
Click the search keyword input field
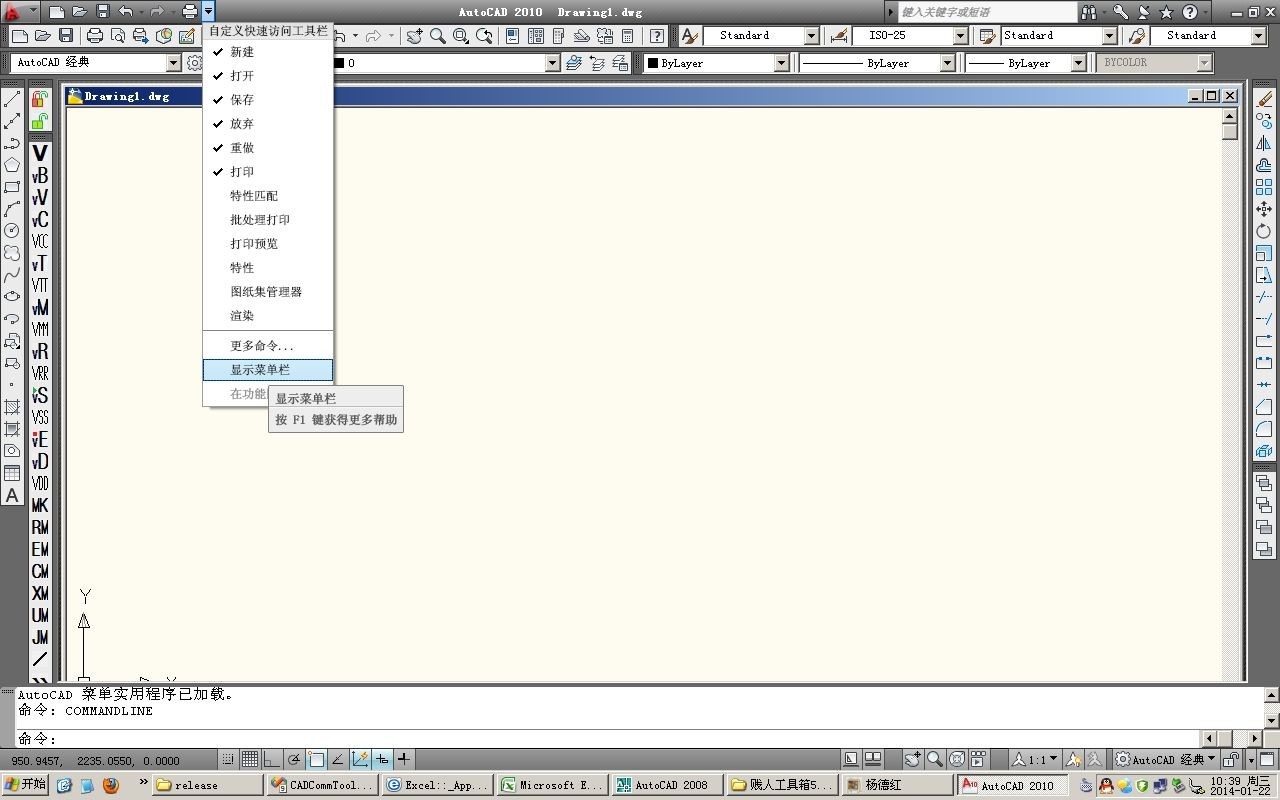[985, 12]
